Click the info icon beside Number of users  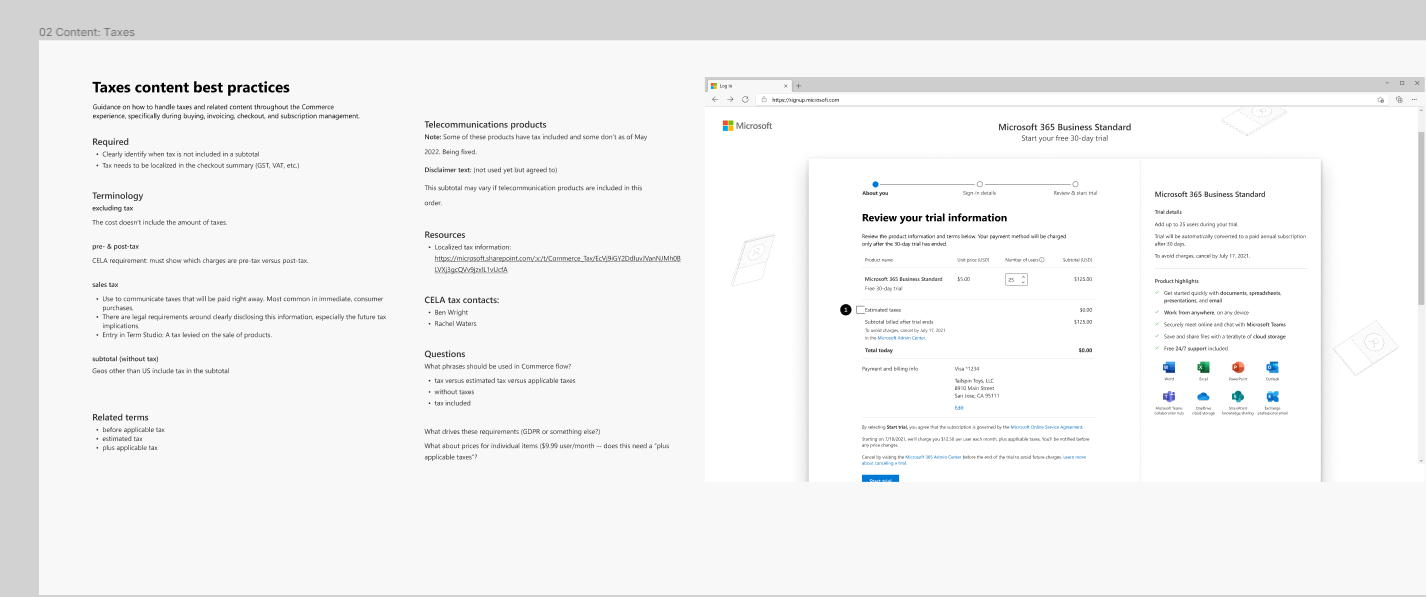coord(1042,260)
